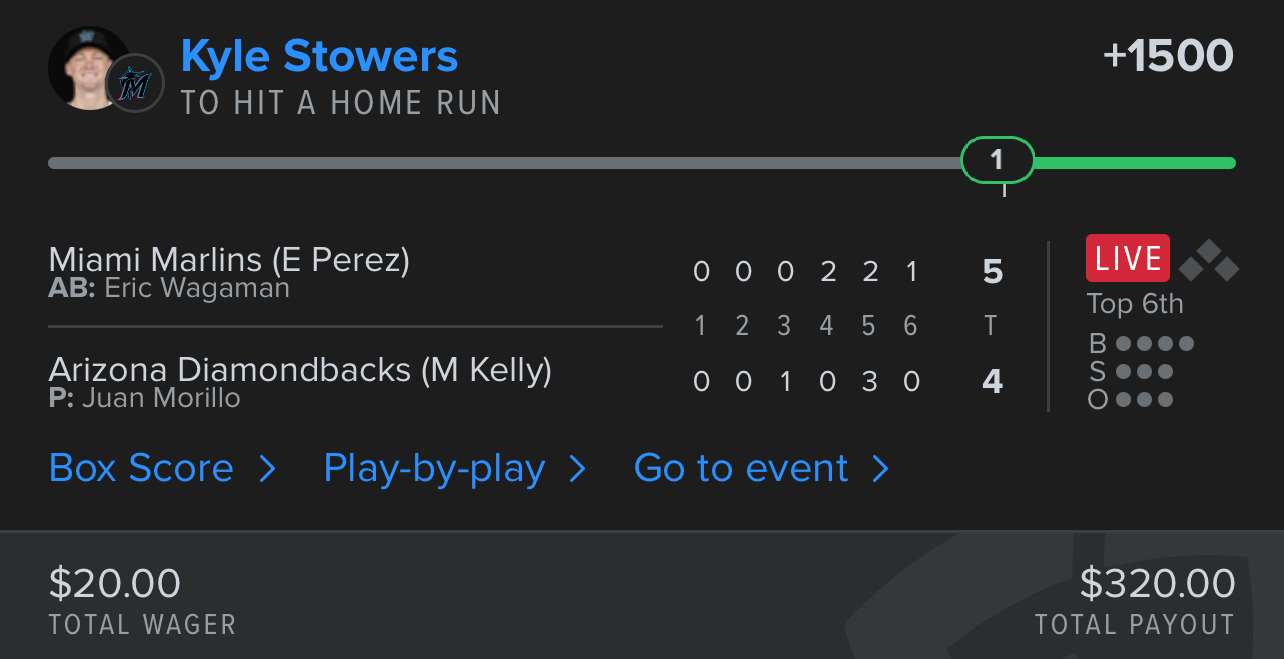The width and height of the screenshot is (1284, 659).
Task: Click the Kyle Stowers player name
Action: (x=319, y=56)
